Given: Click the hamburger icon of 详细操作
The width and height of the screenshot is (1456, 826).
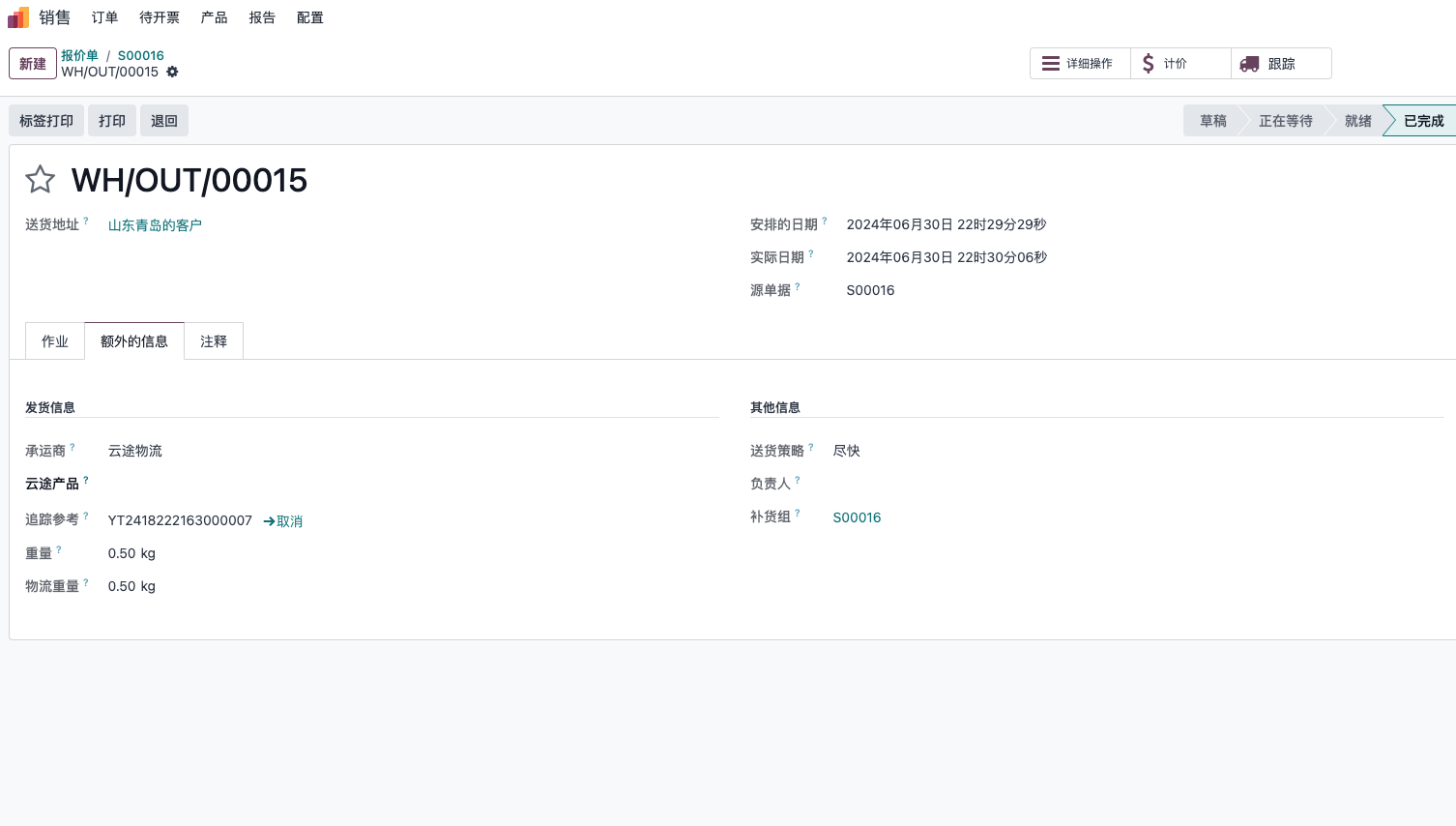Looking at the screenshot, I should 1051,64.
